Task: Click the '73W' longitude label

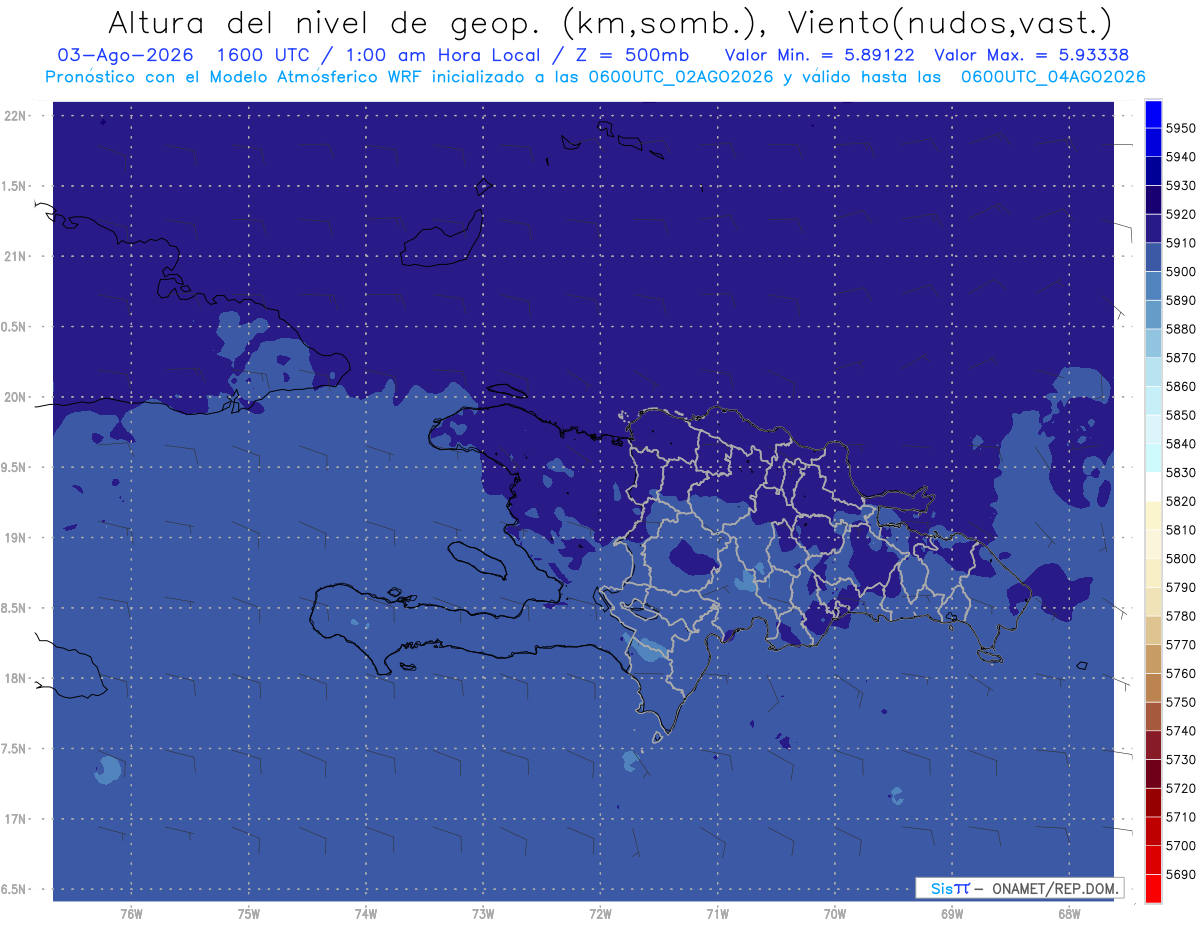Action: coord(483,914)
